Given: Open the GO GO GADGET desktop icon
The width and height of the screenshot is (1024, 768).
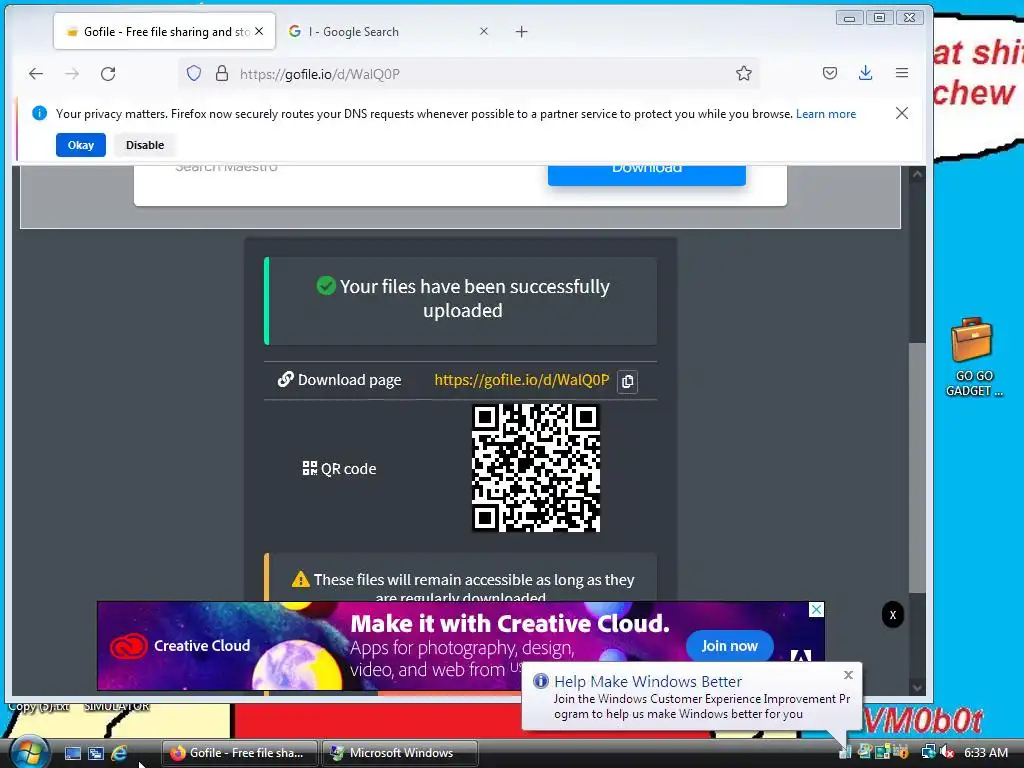Looking at the screenshot, I should tap(973, 357).
